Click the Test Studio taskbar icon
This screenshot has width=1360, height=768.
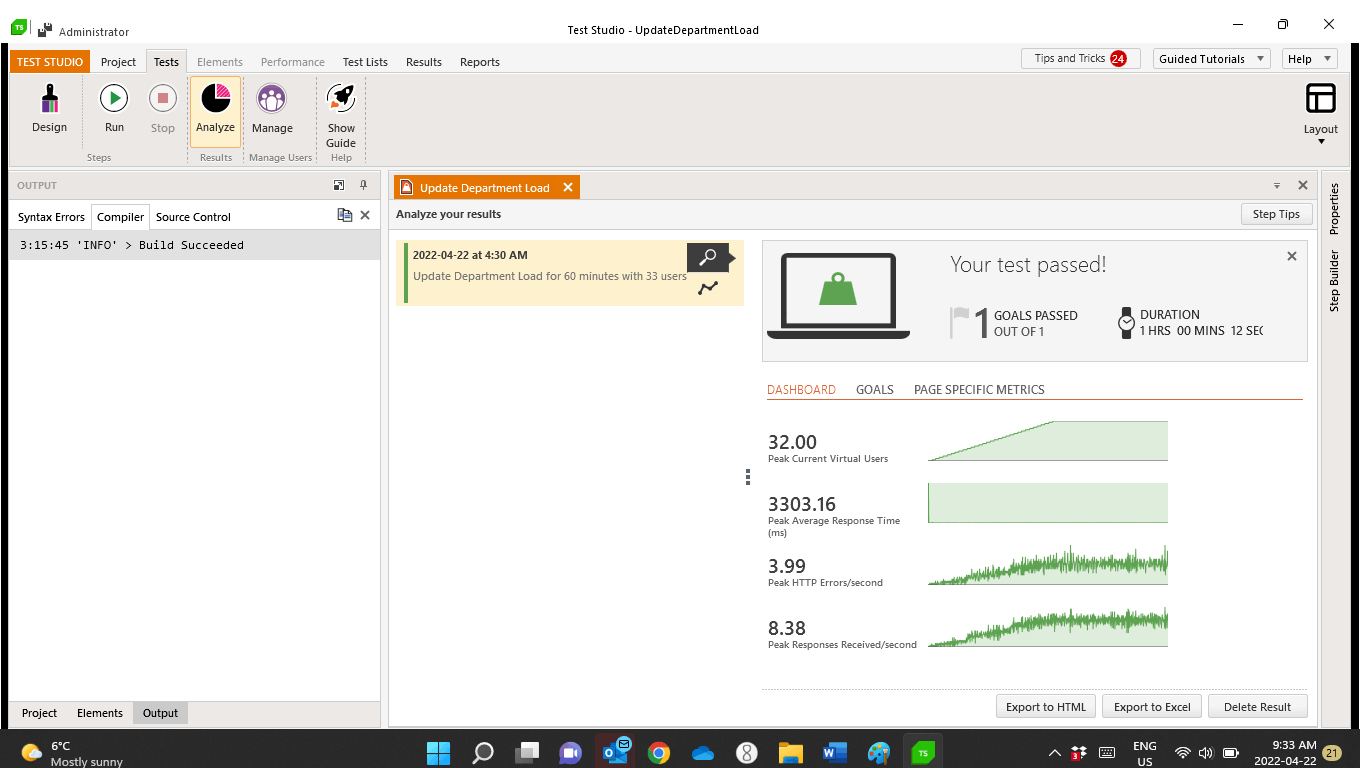(923, 752)
